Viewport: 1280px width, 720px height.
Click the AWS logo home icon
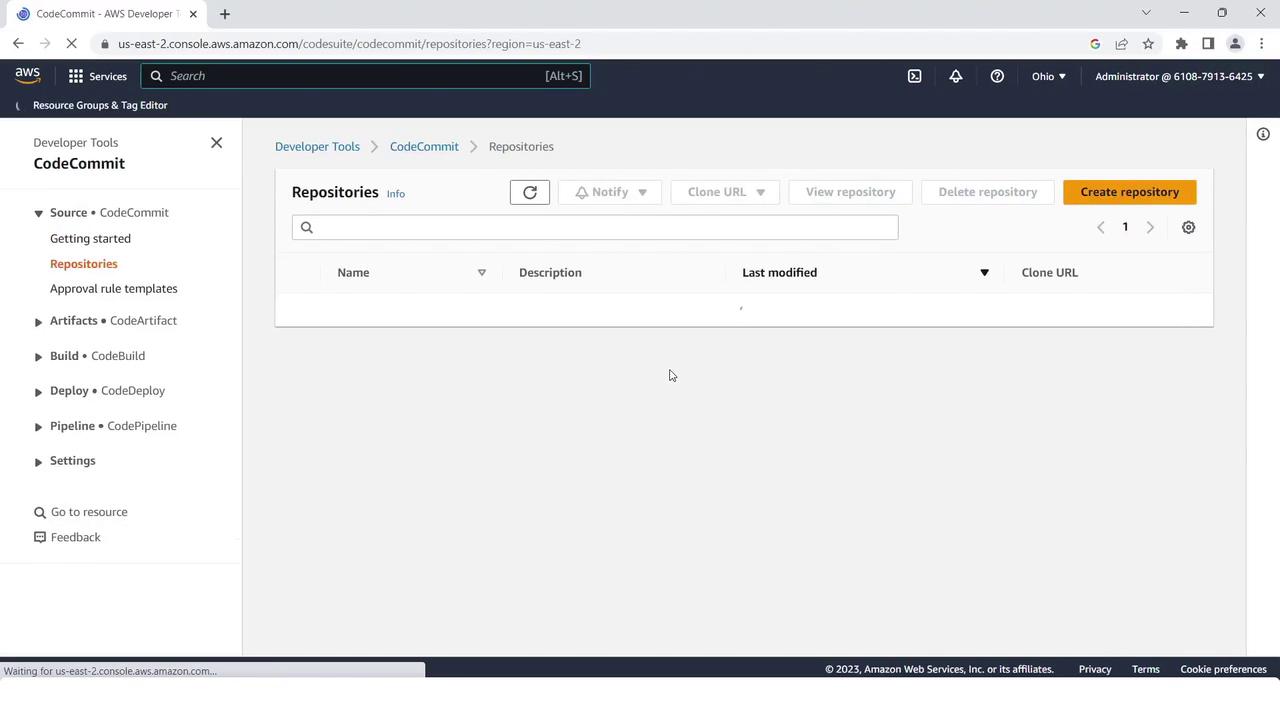click(28, 76)
